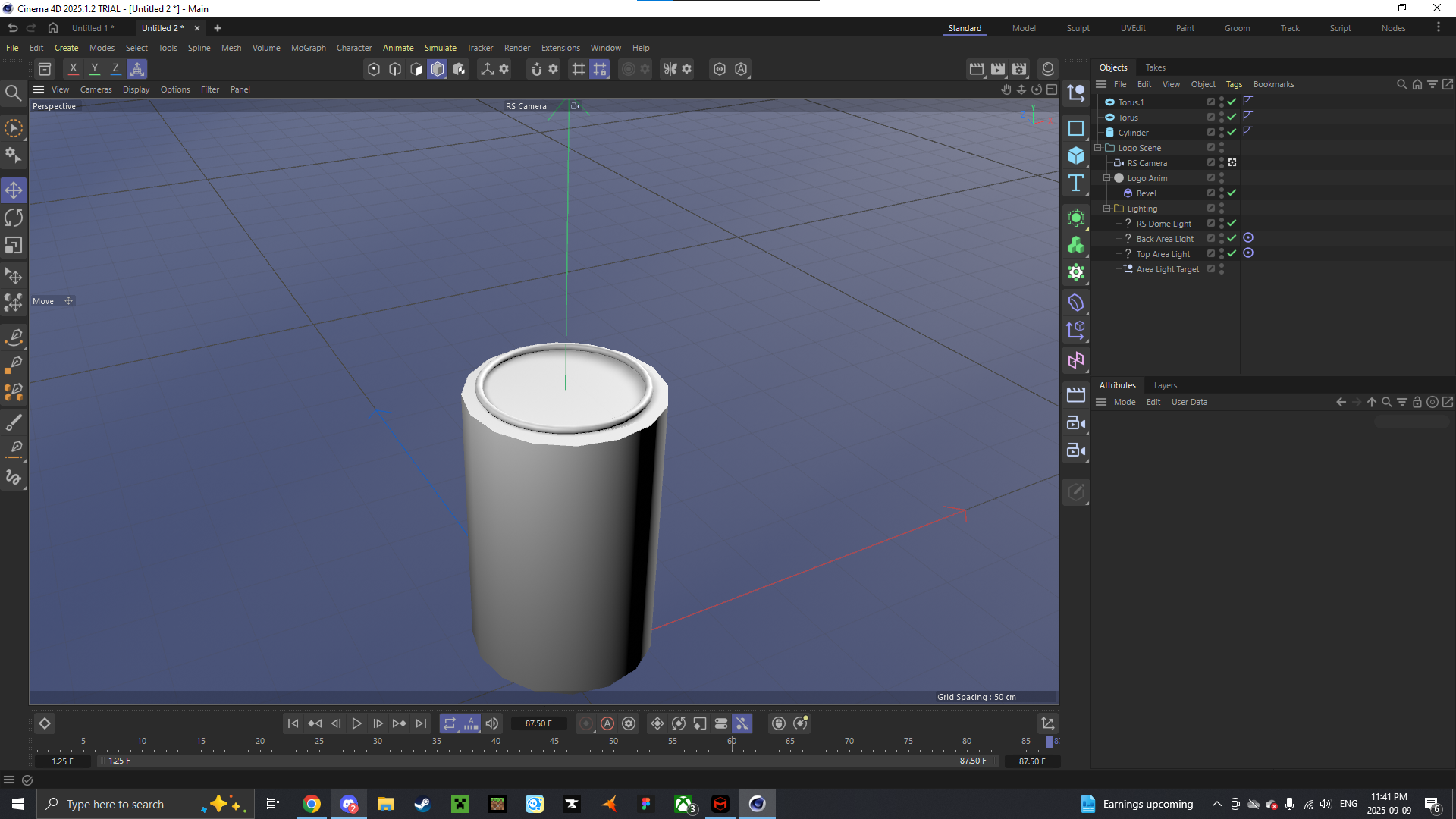
Task: Toggle the workplane grid icon
Action: pyautogui.click(x=579, y=69)
